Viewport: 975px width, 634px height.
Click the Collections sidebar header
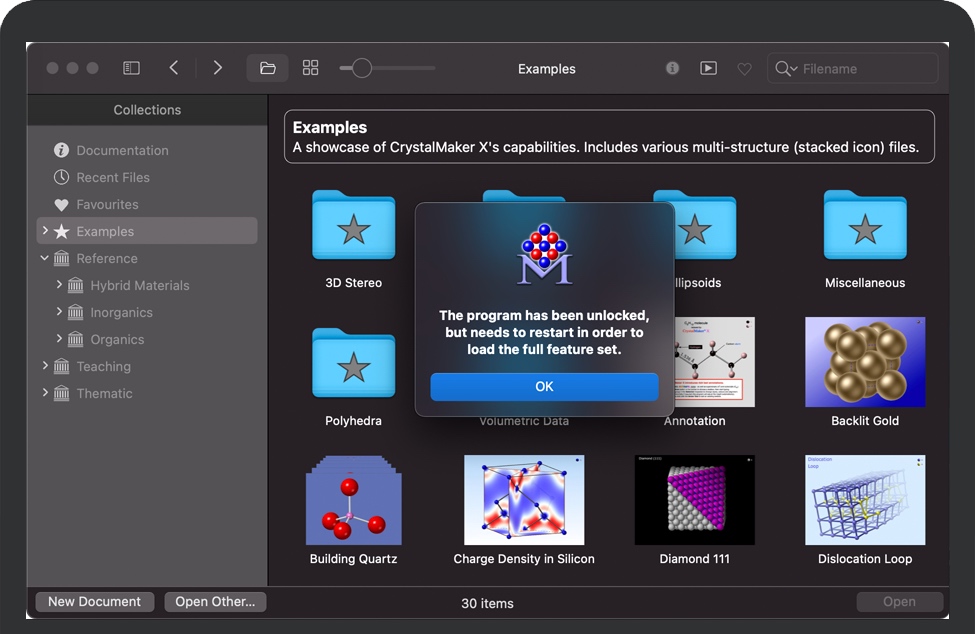click(147, 110)
